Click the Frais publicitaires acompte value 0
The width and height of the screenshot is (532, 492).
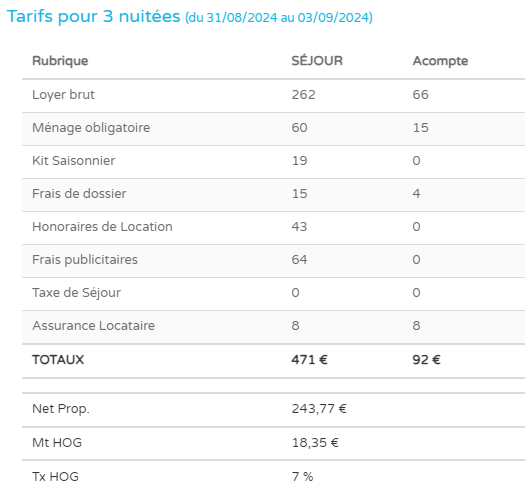(x=416, y=260)
